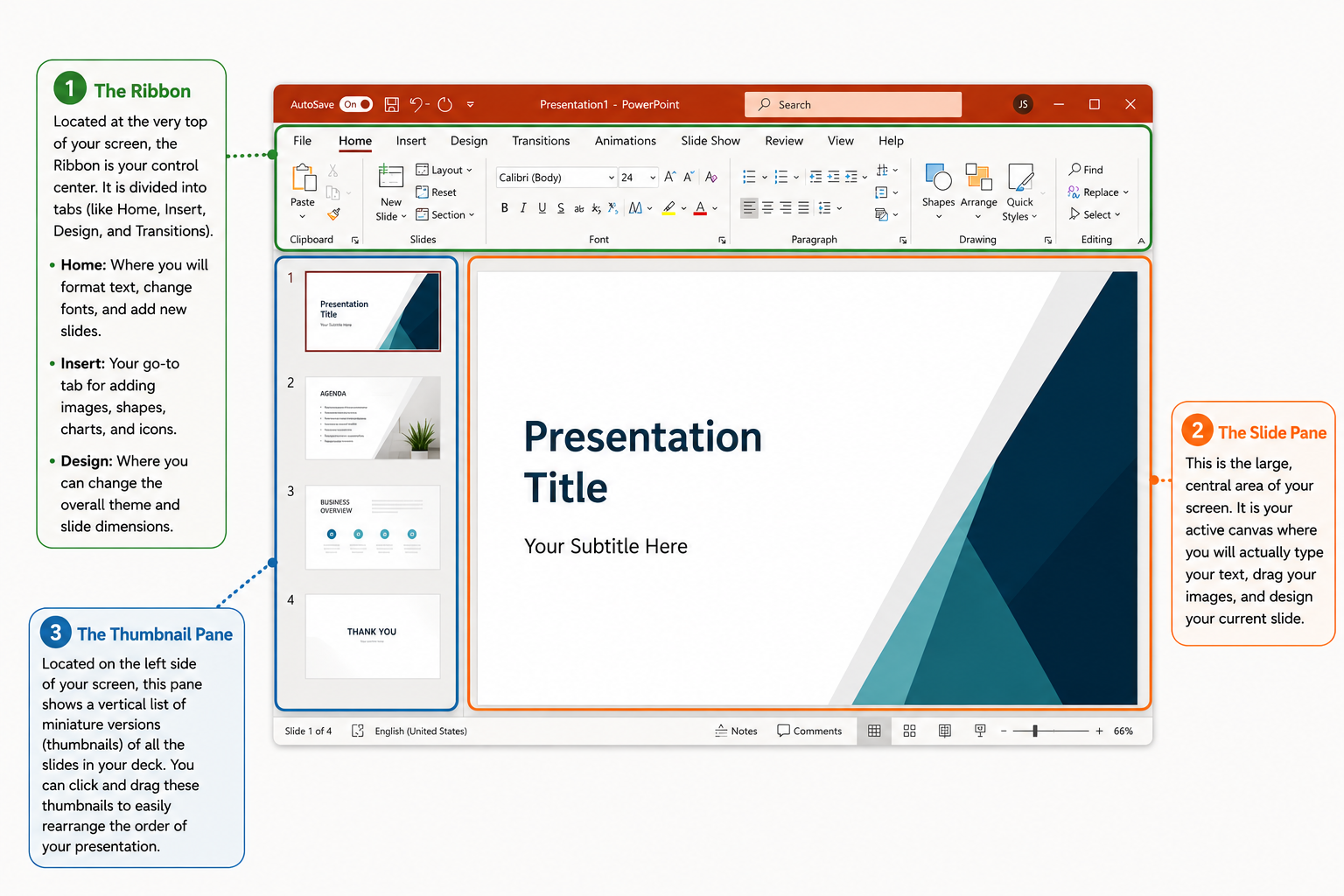This screenshot has height=896, width=1344.
Task: Click the numbered list icon
Action: pyautogui.click(x=781, y=177)
